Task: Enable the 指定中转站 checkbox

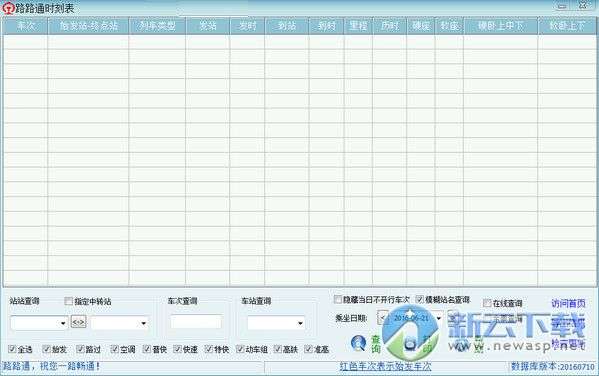Action: 68,301
